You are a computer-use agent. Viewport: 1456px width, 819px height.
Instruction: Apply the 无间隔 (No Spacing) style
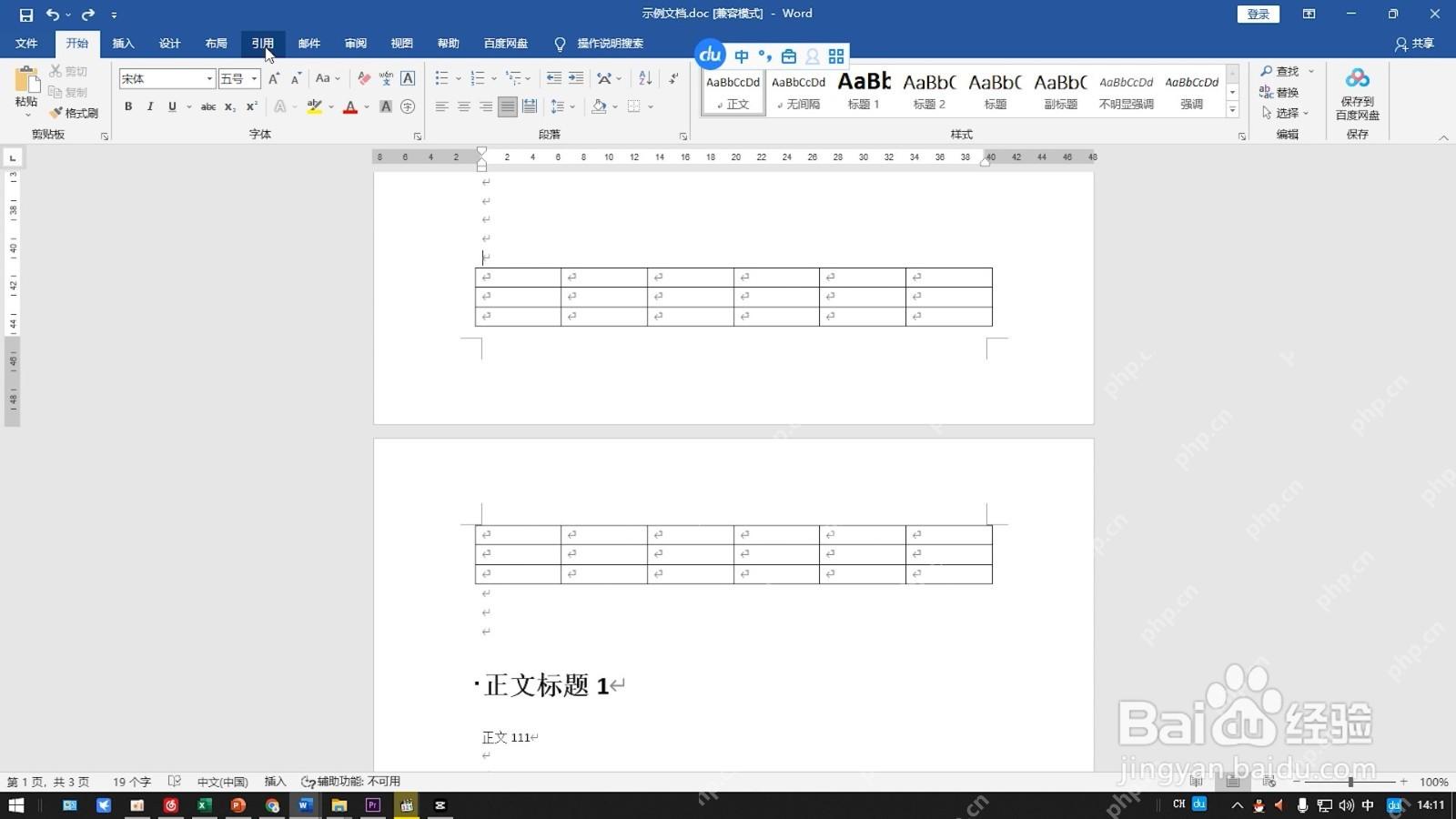click(798, 91)
